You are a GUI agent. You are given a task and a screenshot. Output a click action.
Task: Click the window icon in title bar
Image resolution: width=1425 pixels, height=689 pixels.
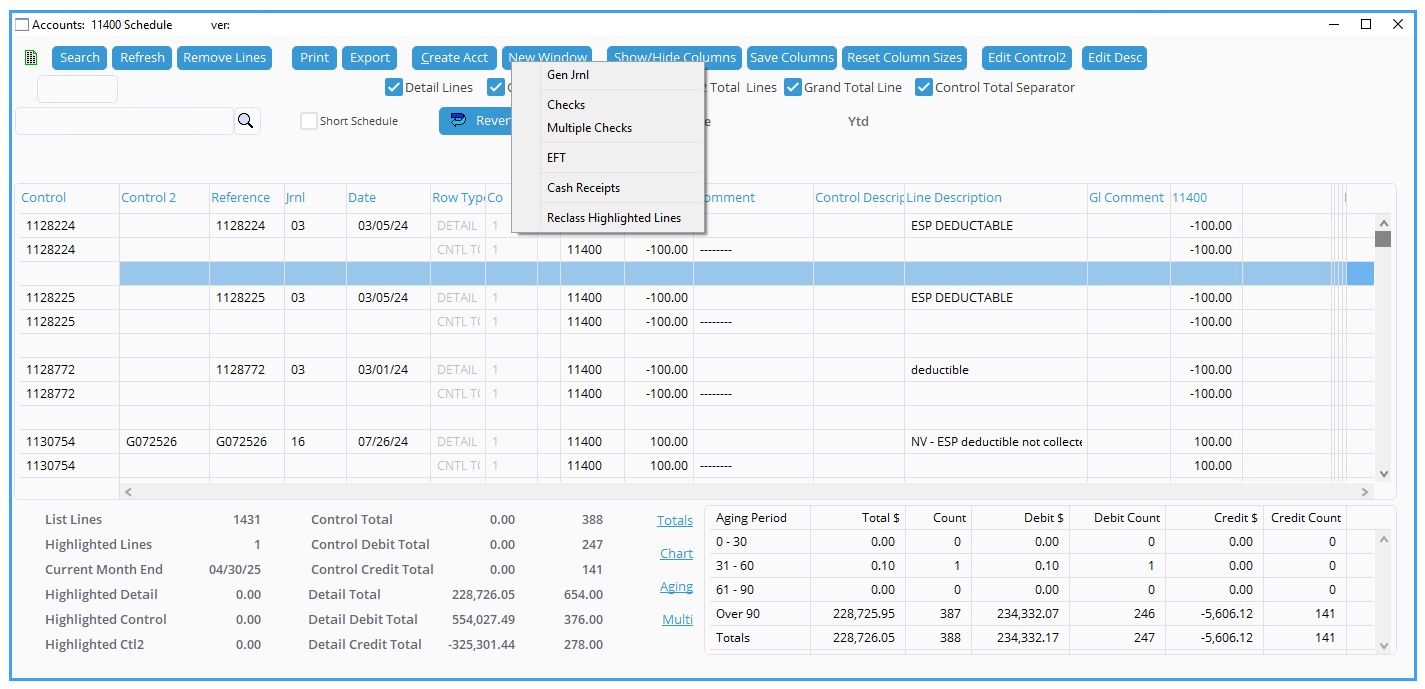tap(22, 24)
